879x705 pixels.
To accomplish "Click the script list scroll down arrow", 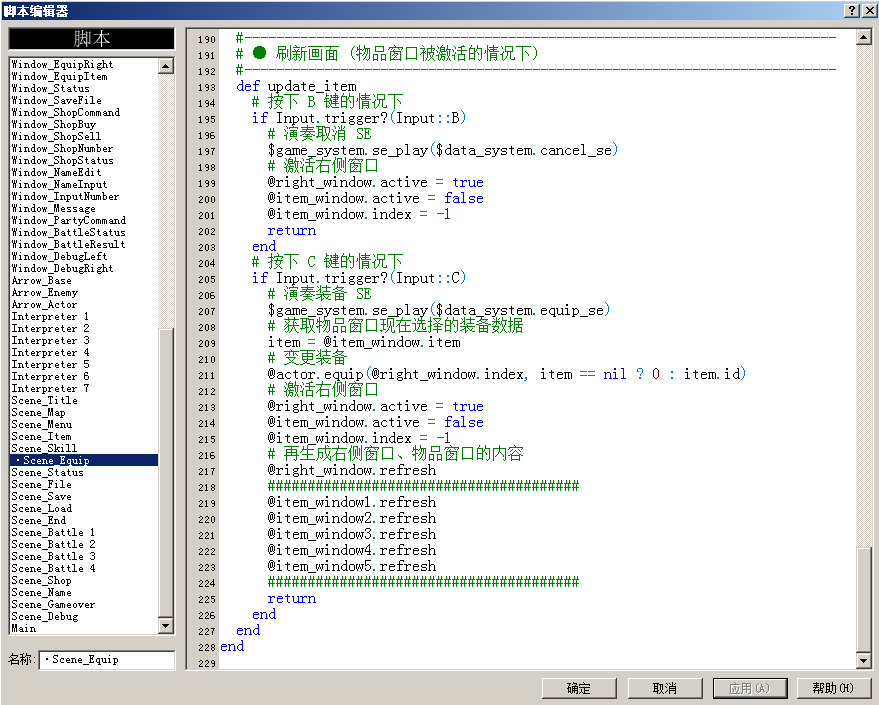I will [x=166, y=625].
